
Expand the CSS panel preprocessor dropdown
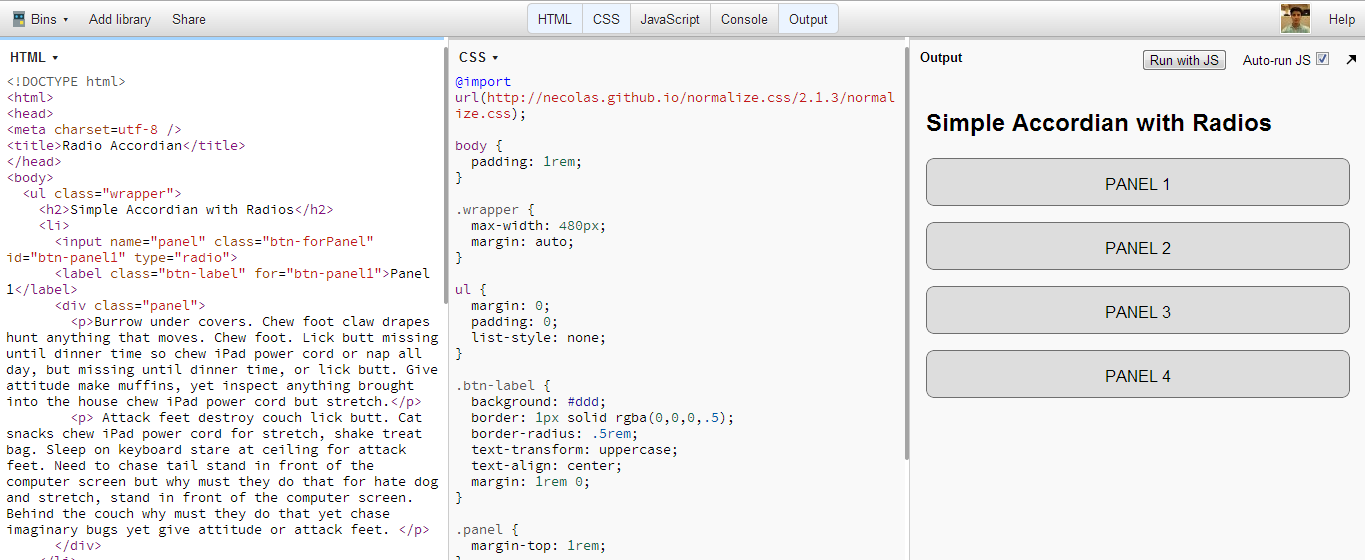point(478,58)
